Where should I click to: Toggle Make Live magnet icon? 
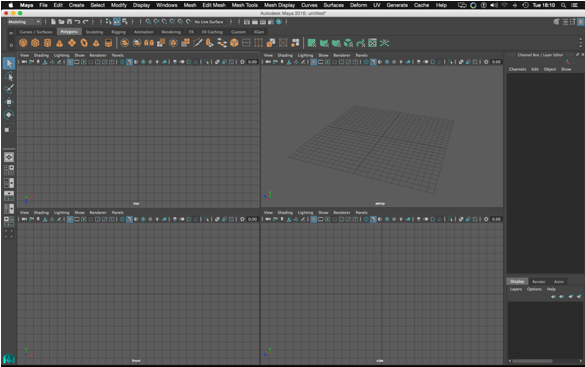click(188, 22)
